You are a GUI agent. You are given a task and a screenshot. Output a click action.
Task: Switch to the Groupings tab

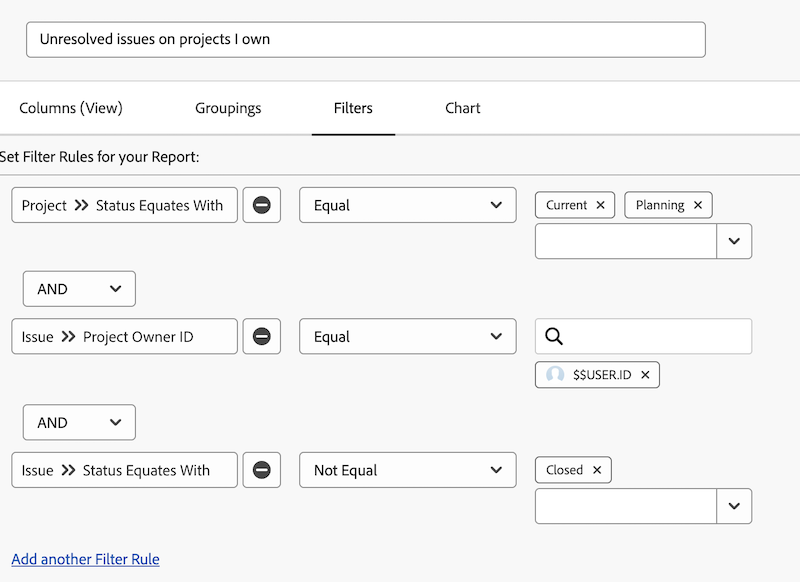pos(228,108)
